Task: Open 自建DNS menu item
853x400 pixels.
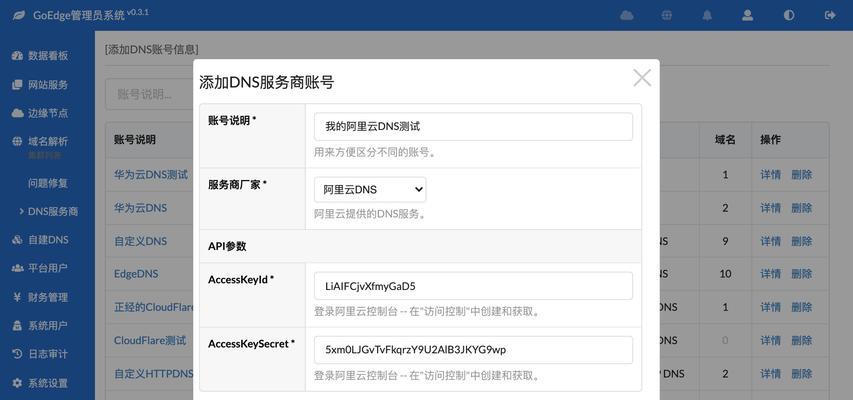Action: [48, 239]
